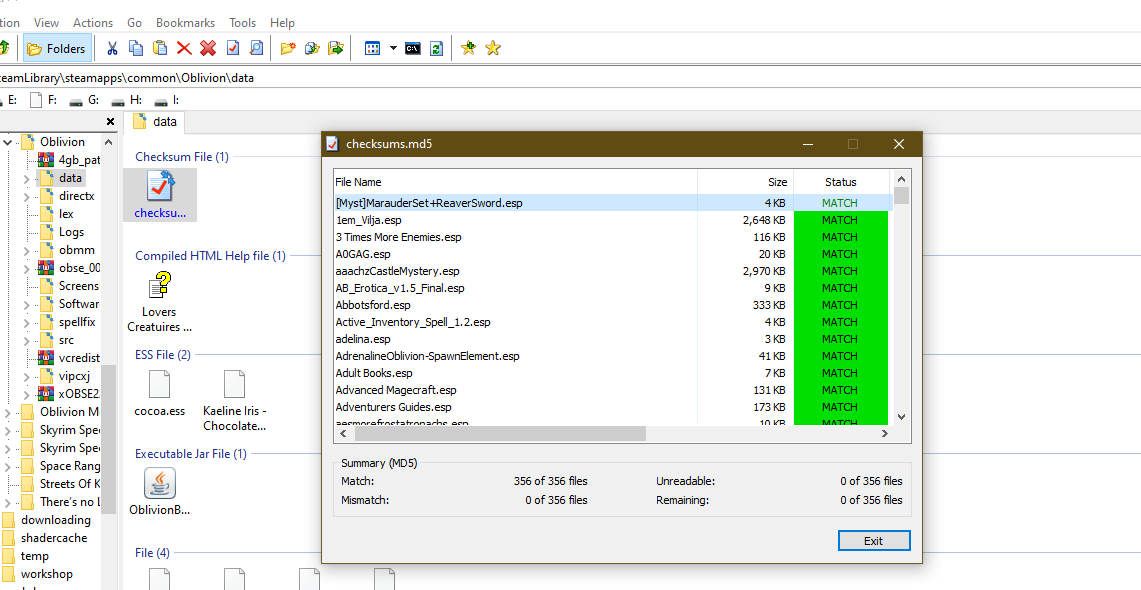This screenshot has height=590, width=1141.
Task: Click the green Refresh icon
Action: coord(436,49)
